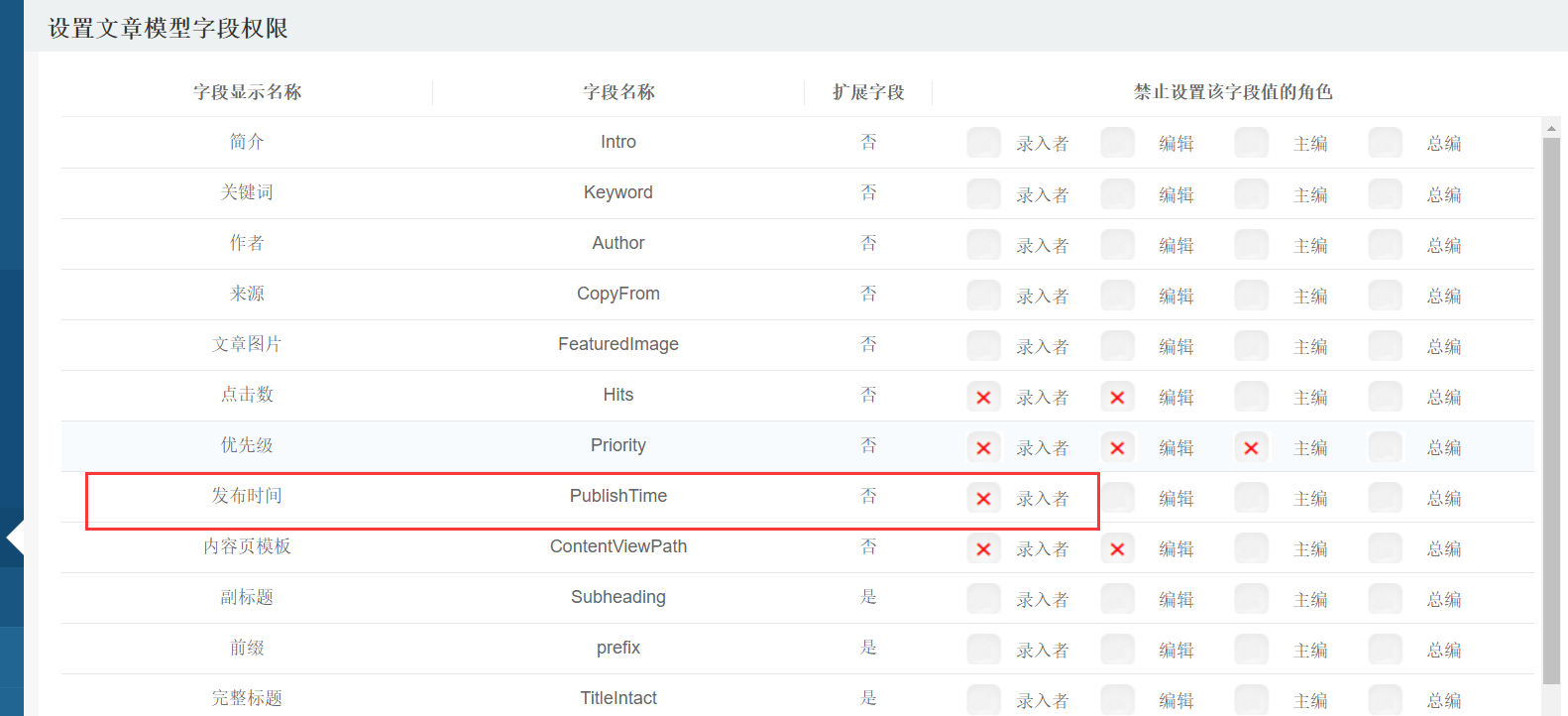This screenshot has height=716, width=1568.
Task: Check 编辑 box in PublishTime row
Action: click(x=1117, y=498)
